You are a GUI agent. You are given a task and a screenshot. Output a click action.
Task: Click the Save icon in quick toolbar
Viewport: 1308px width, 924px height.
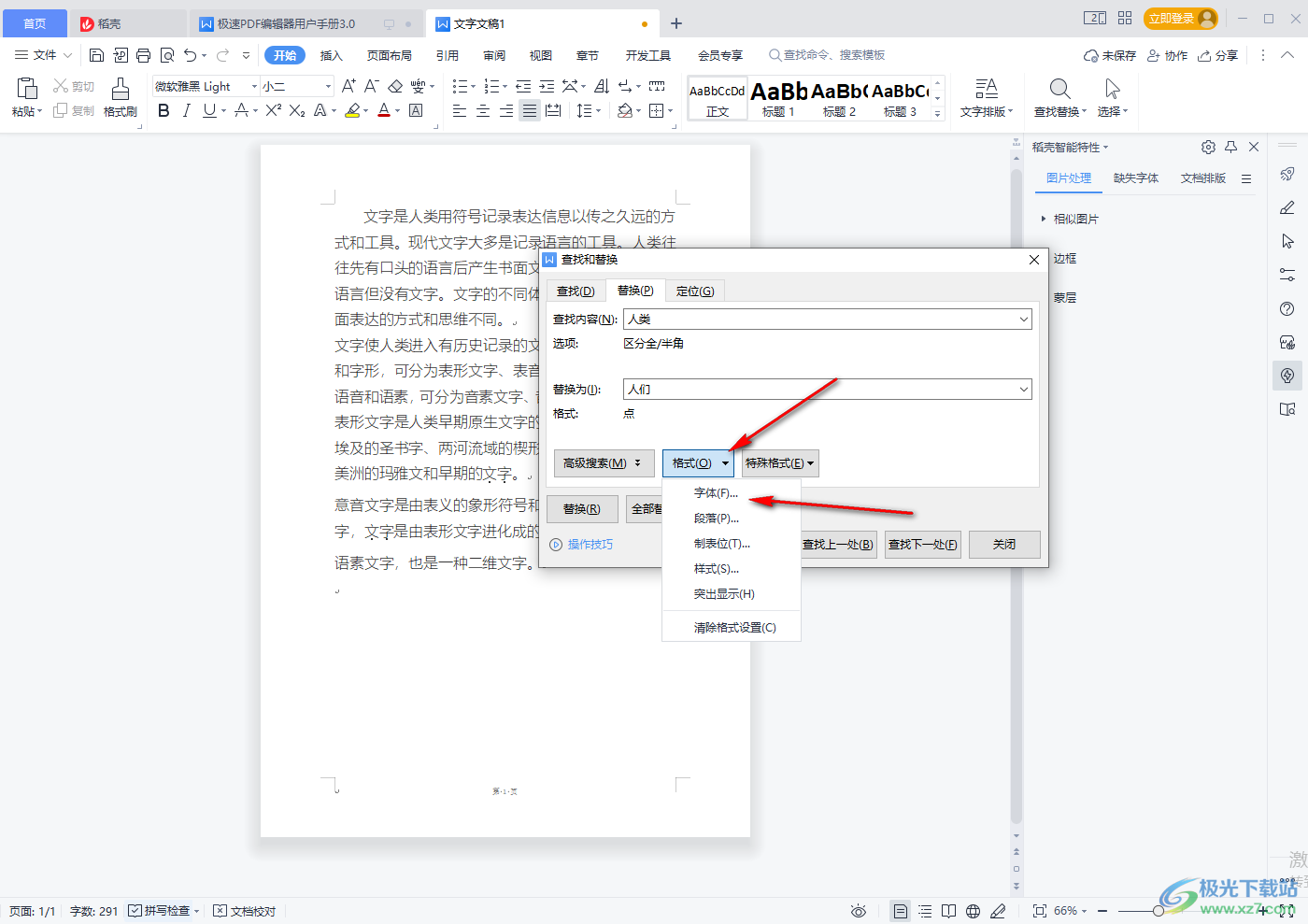pyautogui.click(x=96, y=55)
